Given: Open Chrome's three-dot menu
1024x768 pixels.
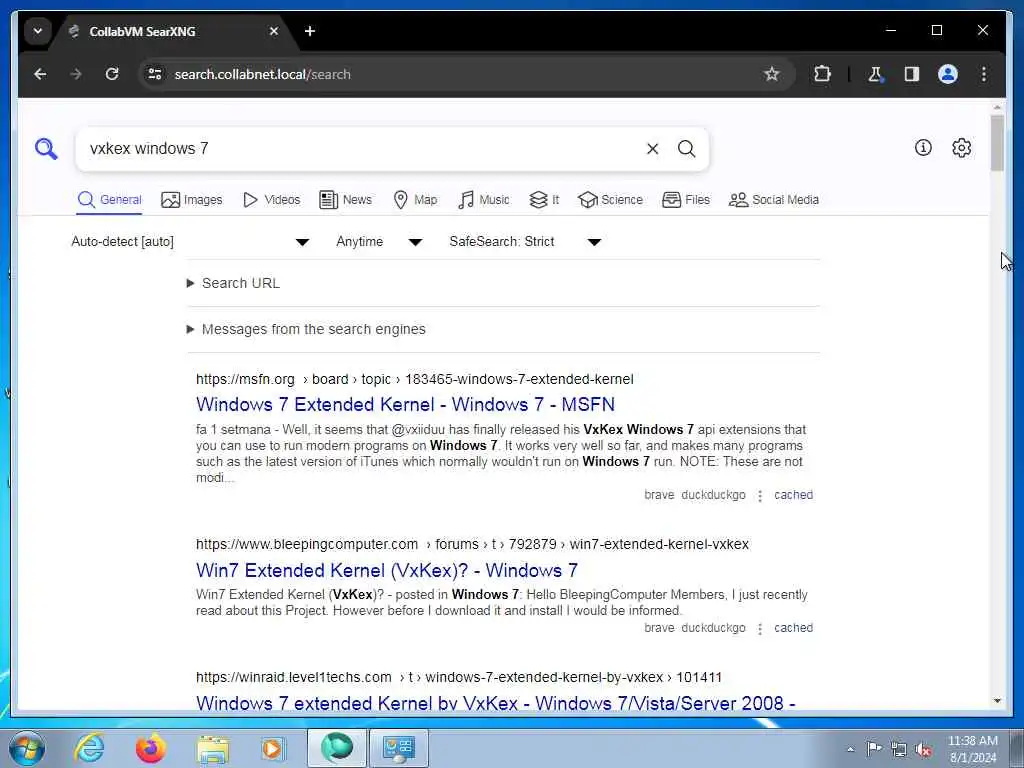Looking at the screenshot, I should [984, 74].
